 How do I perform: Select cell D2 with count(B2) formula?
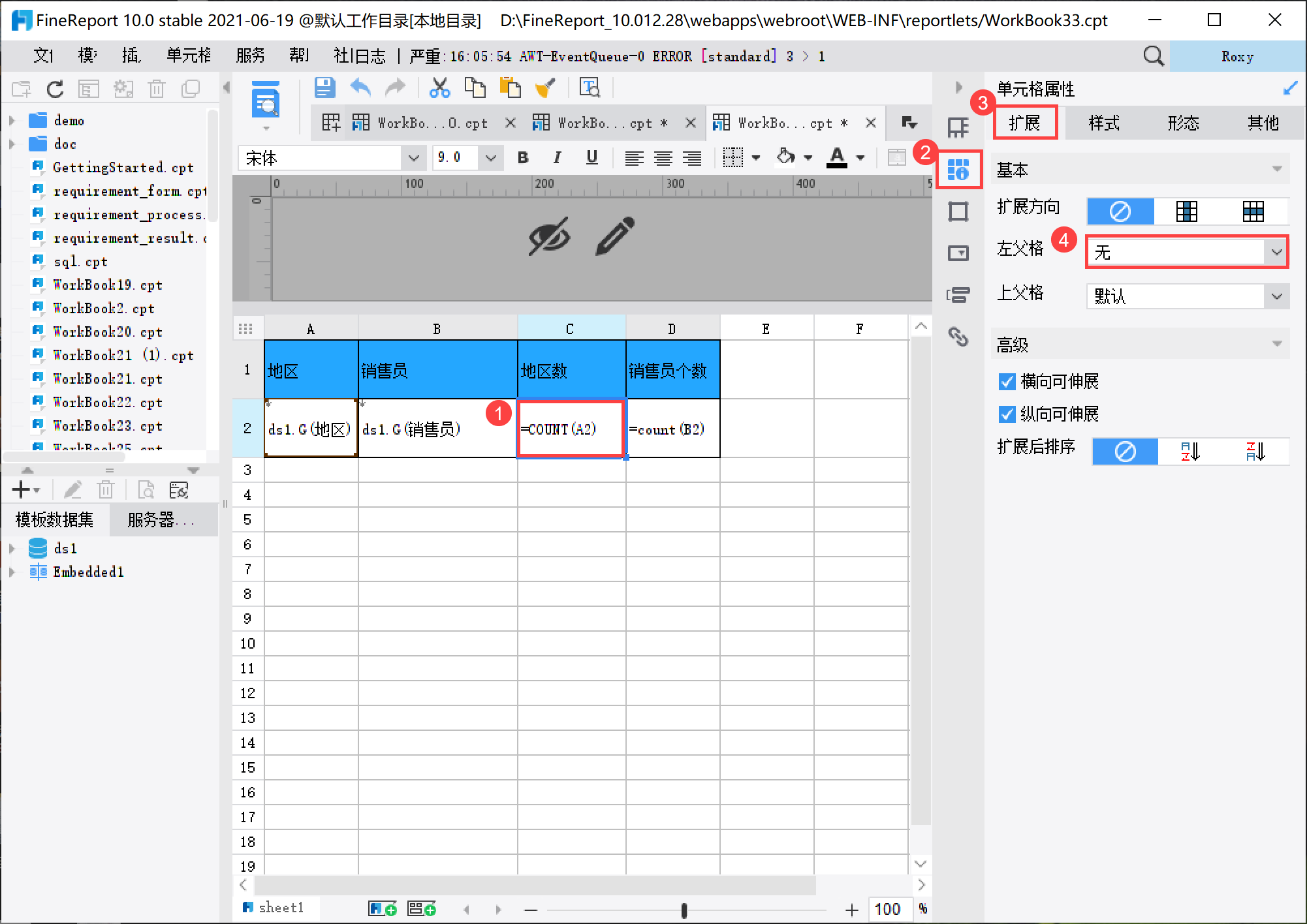tap(672, 429)
